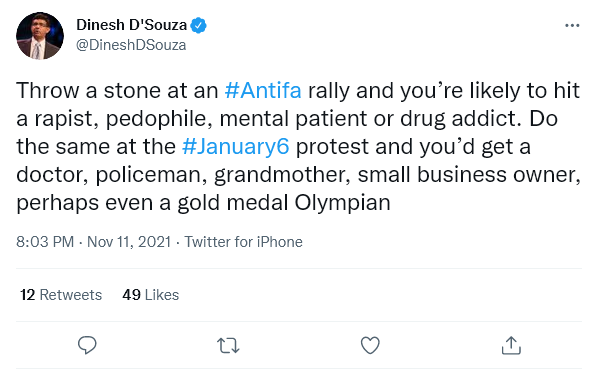Open the three-dot more options menu
598x369 pixels.
tap(572, 26)
